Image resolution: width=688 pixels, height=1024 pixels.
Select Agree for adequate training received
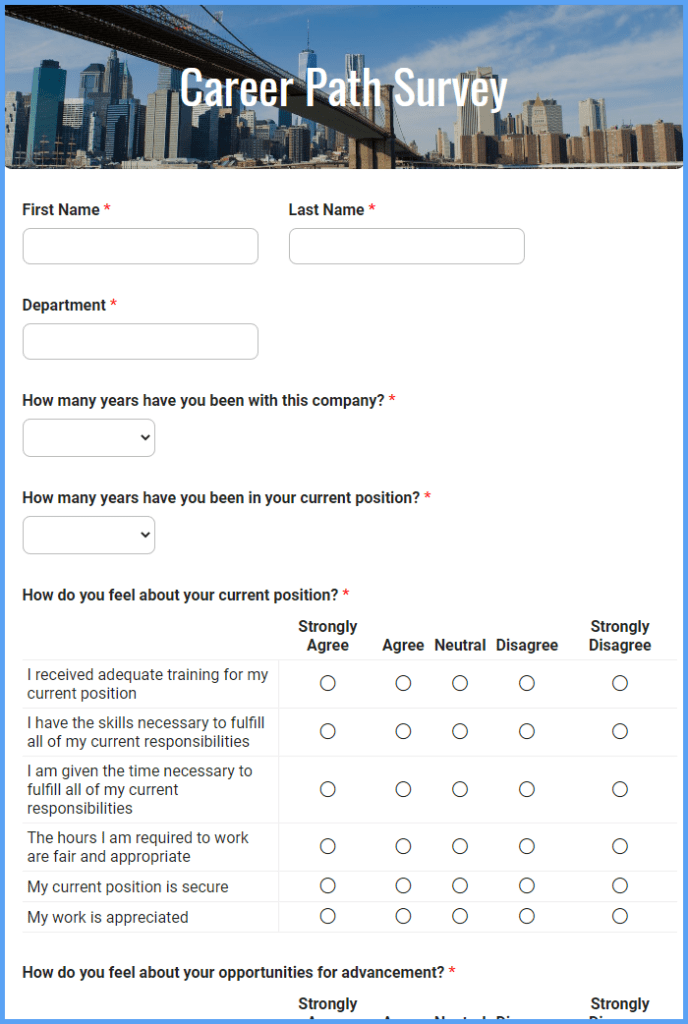[x=403, y=683]
